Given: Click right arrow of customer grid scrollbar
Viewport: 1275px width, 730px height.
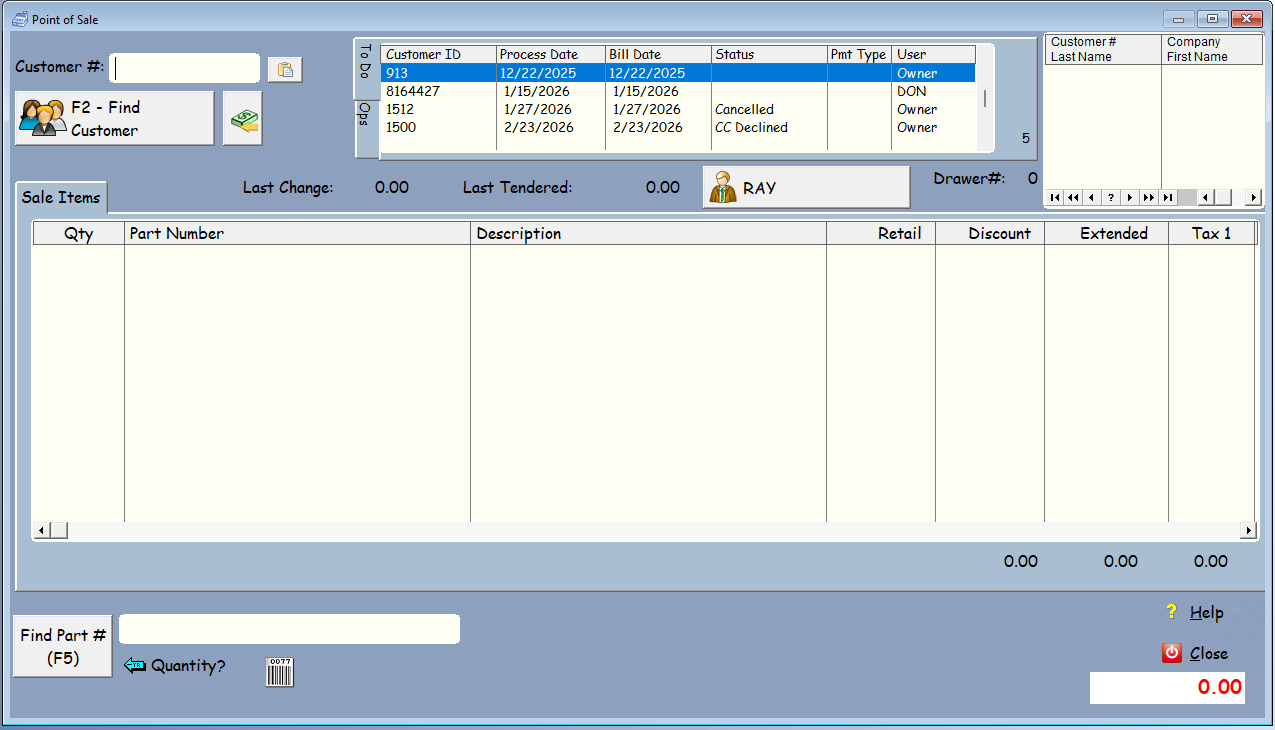Looking at the screenshot, I should [1254, 197].
